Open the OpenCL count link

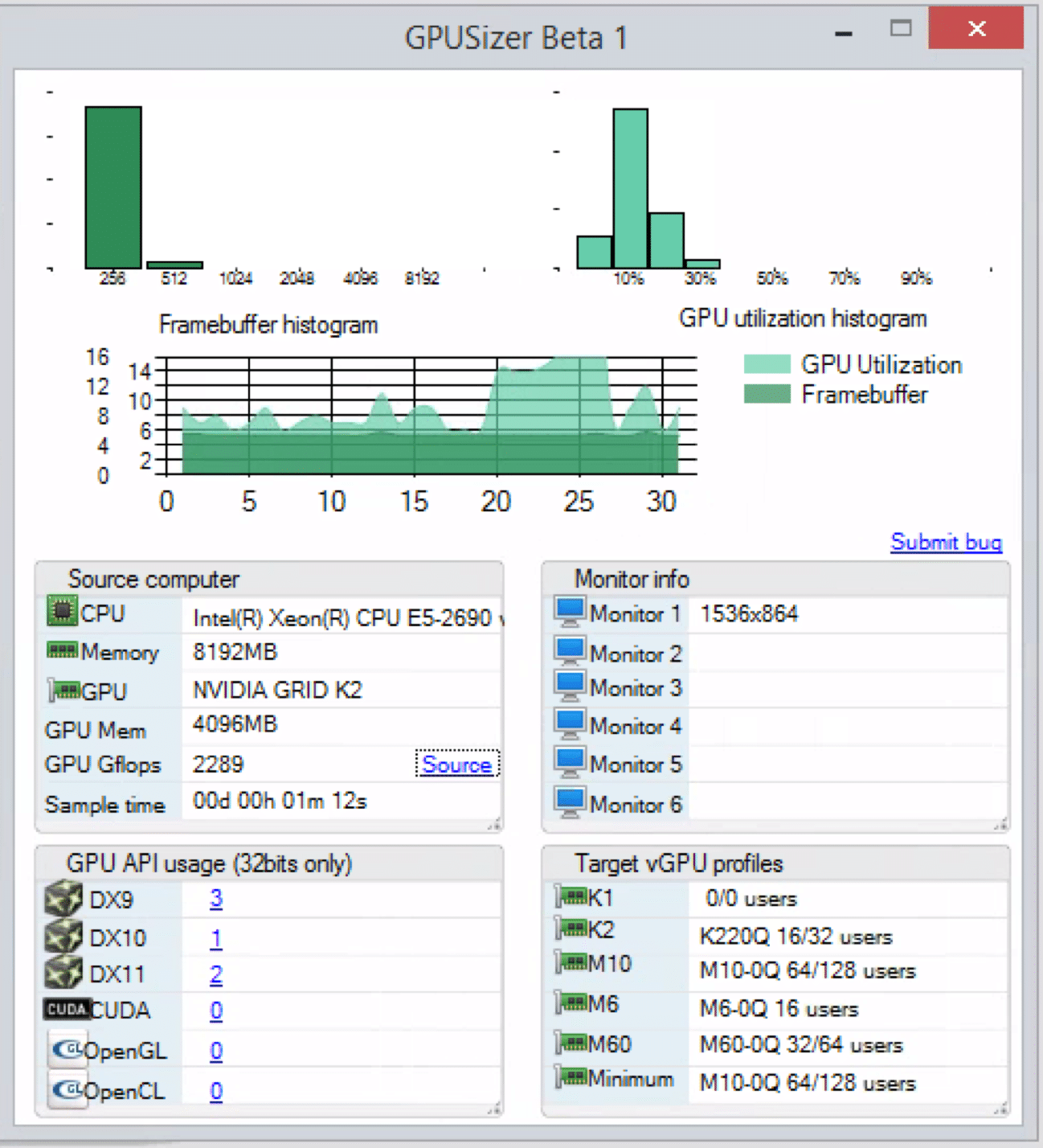(x=216, y=1091)
